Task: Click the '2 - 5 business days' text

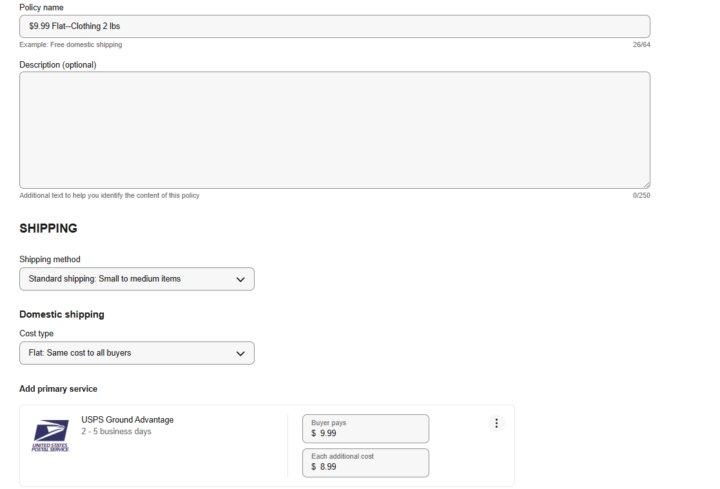Action: [116, 432]
